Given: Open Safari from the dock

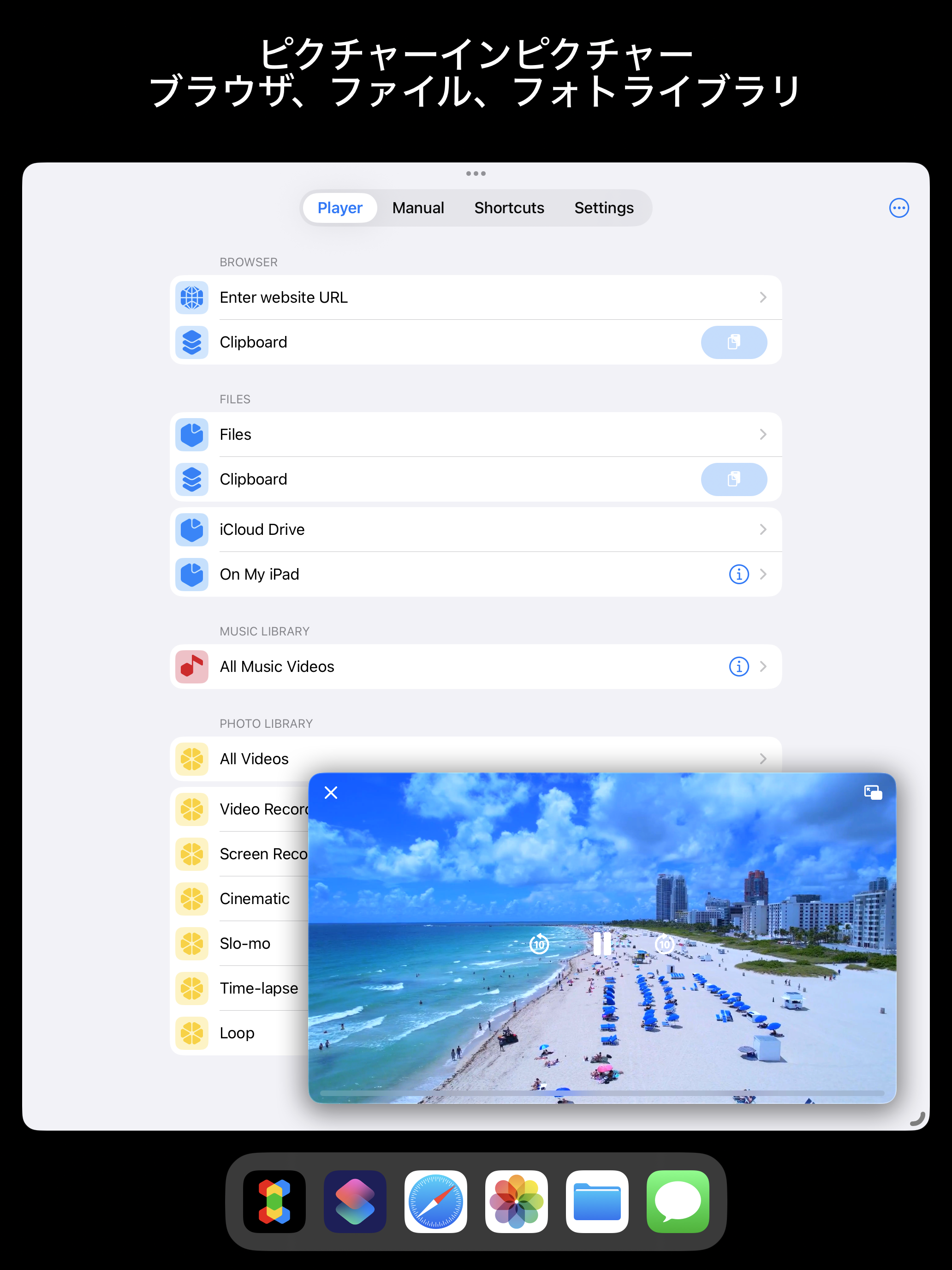Looking at the screenshot, I should (435, 1202).
